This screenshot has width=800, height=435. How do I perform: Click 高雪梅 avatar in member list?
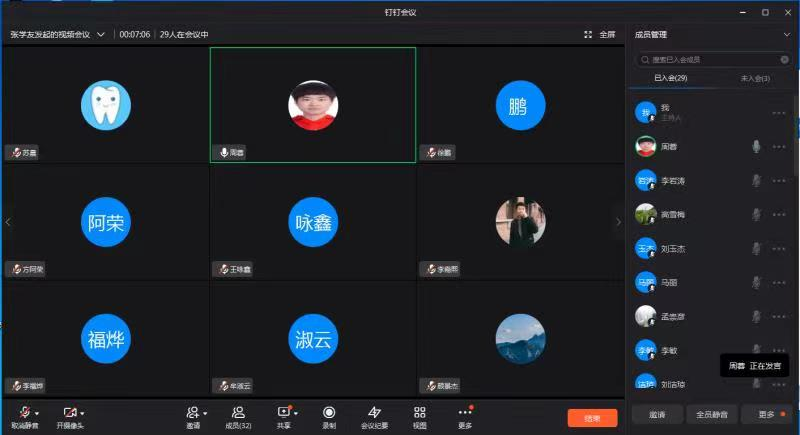645,214
